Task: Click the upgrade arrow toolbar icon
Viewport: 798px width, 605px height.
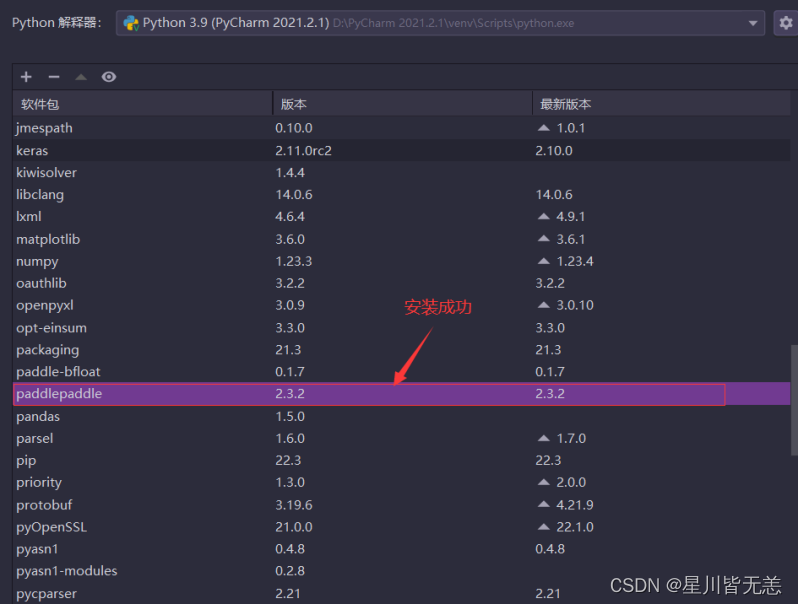Action: [81, 77]
